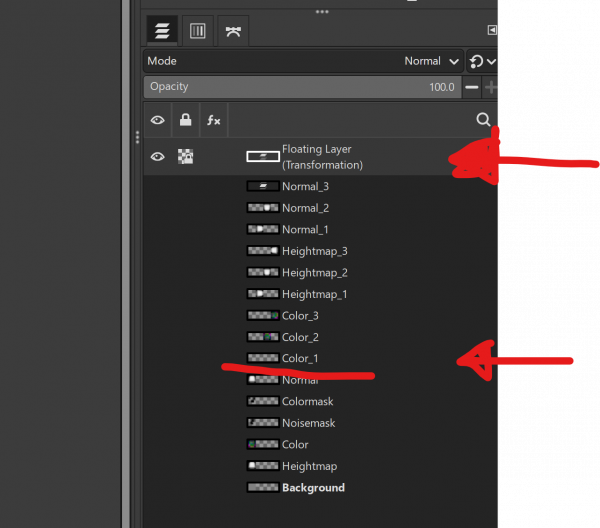600x528 pixels.
Task: Select the Heightmap_3 layer
Action: pyautogui.click(x=321, y=251)
